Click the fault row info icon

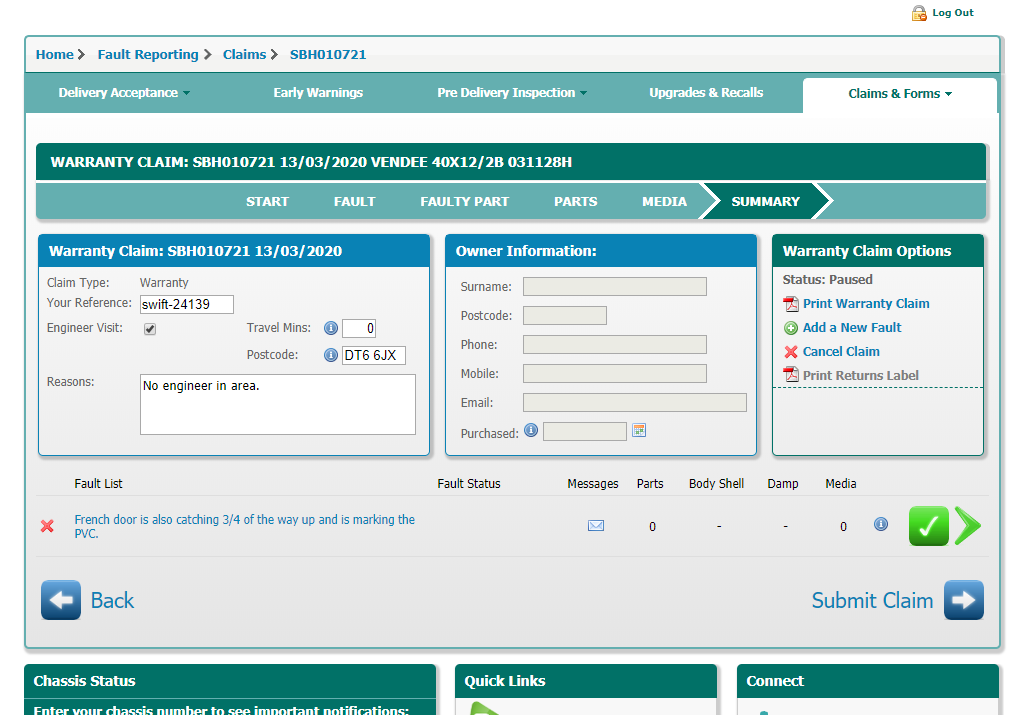click(881, 524)
